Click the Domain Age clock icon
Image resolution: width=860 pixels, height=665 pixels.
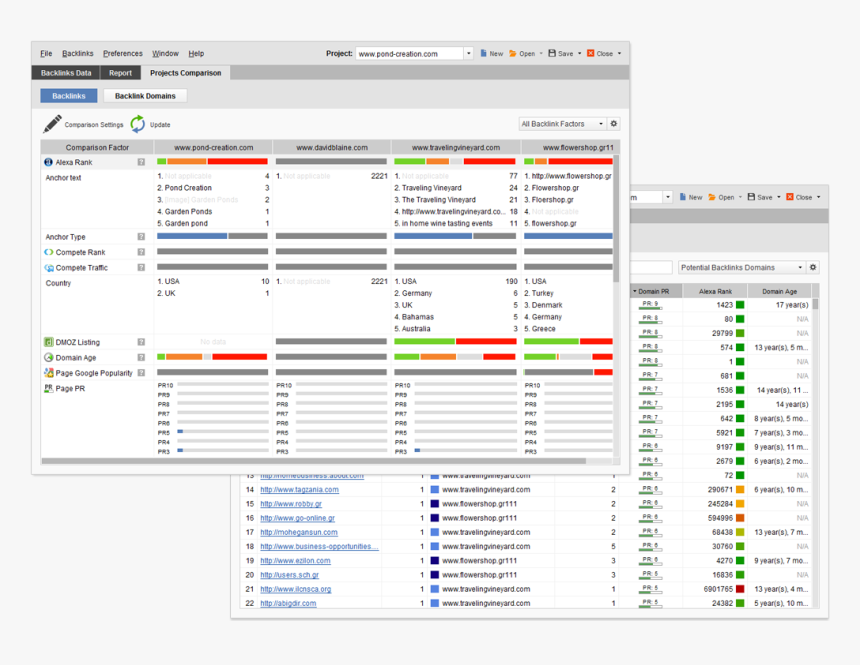(48, 357)
